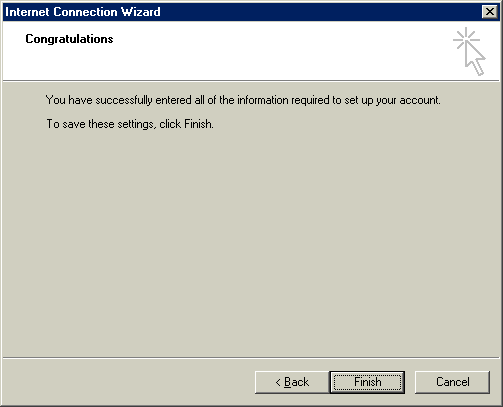Click the words 'your account' in the message

click(408, 100)
